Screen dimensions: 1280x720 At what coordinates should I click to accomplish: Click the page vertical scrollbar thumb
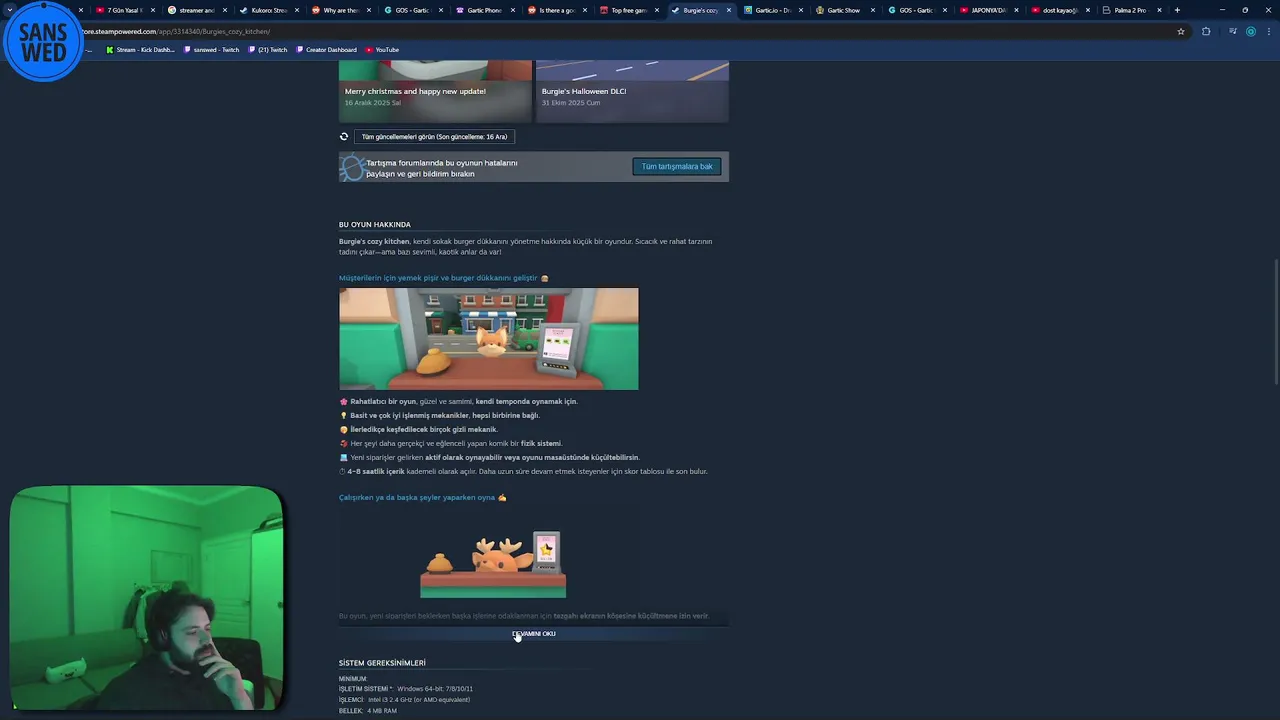pyautogui.click(x=1275, y=320)
